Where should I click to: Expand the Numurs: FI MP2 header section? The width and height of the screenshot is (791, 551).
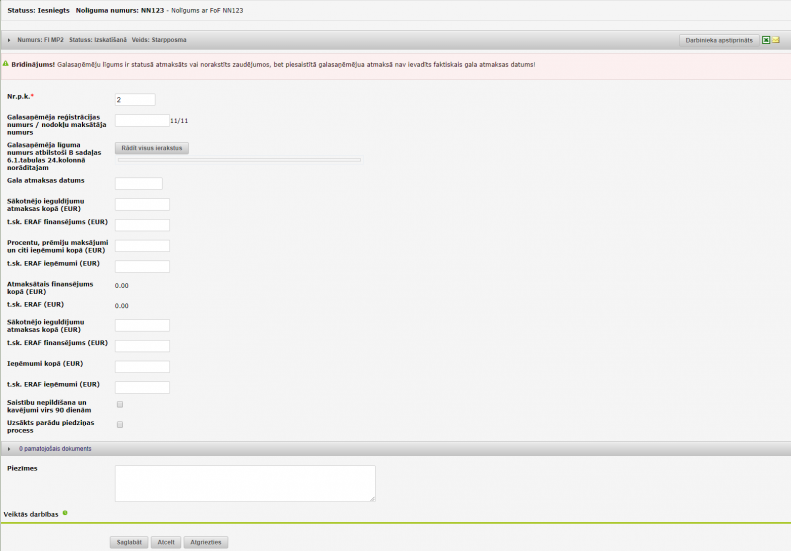(9, 40)
